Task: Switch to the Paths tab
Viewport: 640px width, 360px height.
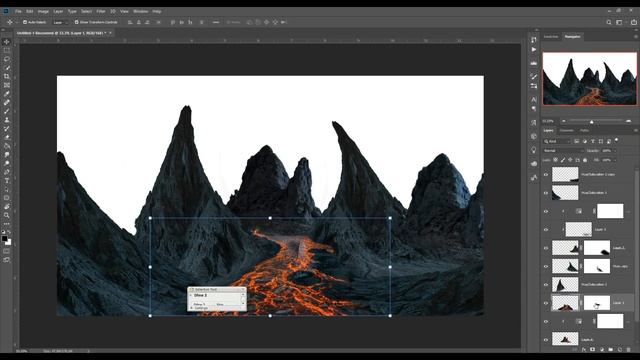Action: [584, 131]
